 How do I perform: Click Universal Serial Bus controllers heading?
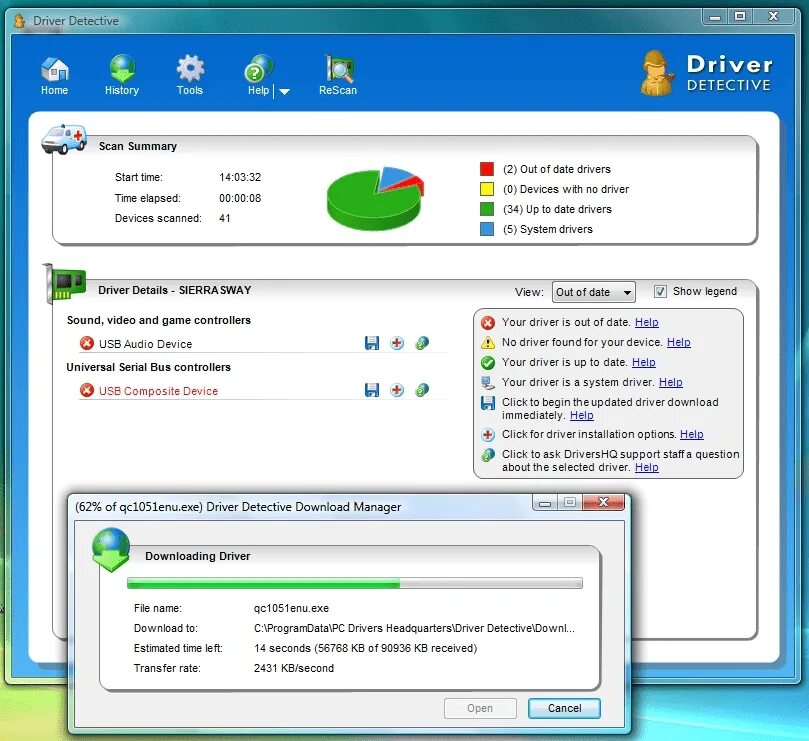[149, 367]
